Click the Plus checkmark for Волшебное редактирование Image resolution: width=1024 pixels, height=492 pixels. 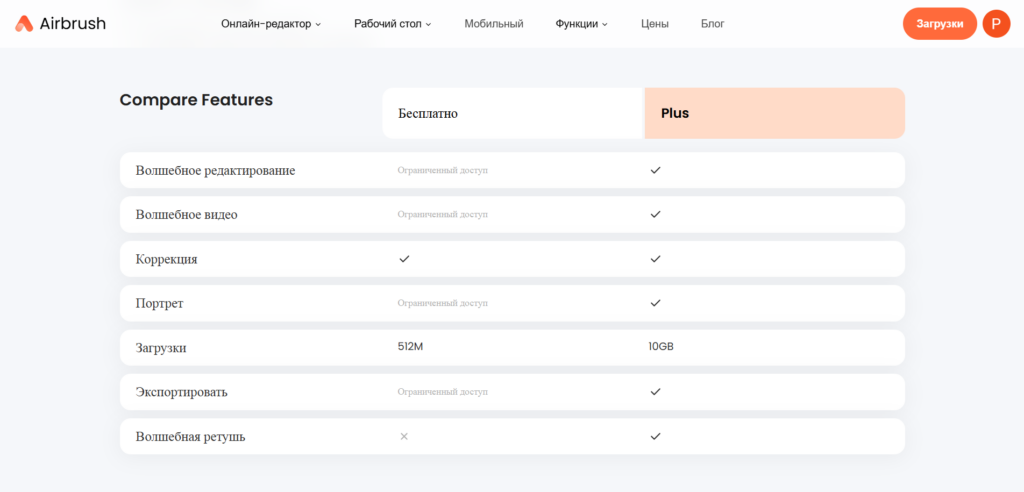tap(656, 170)
